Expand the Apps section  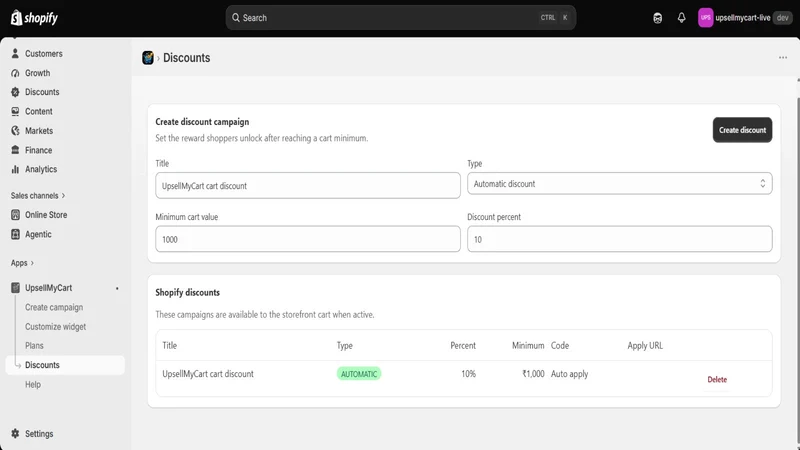22,263
